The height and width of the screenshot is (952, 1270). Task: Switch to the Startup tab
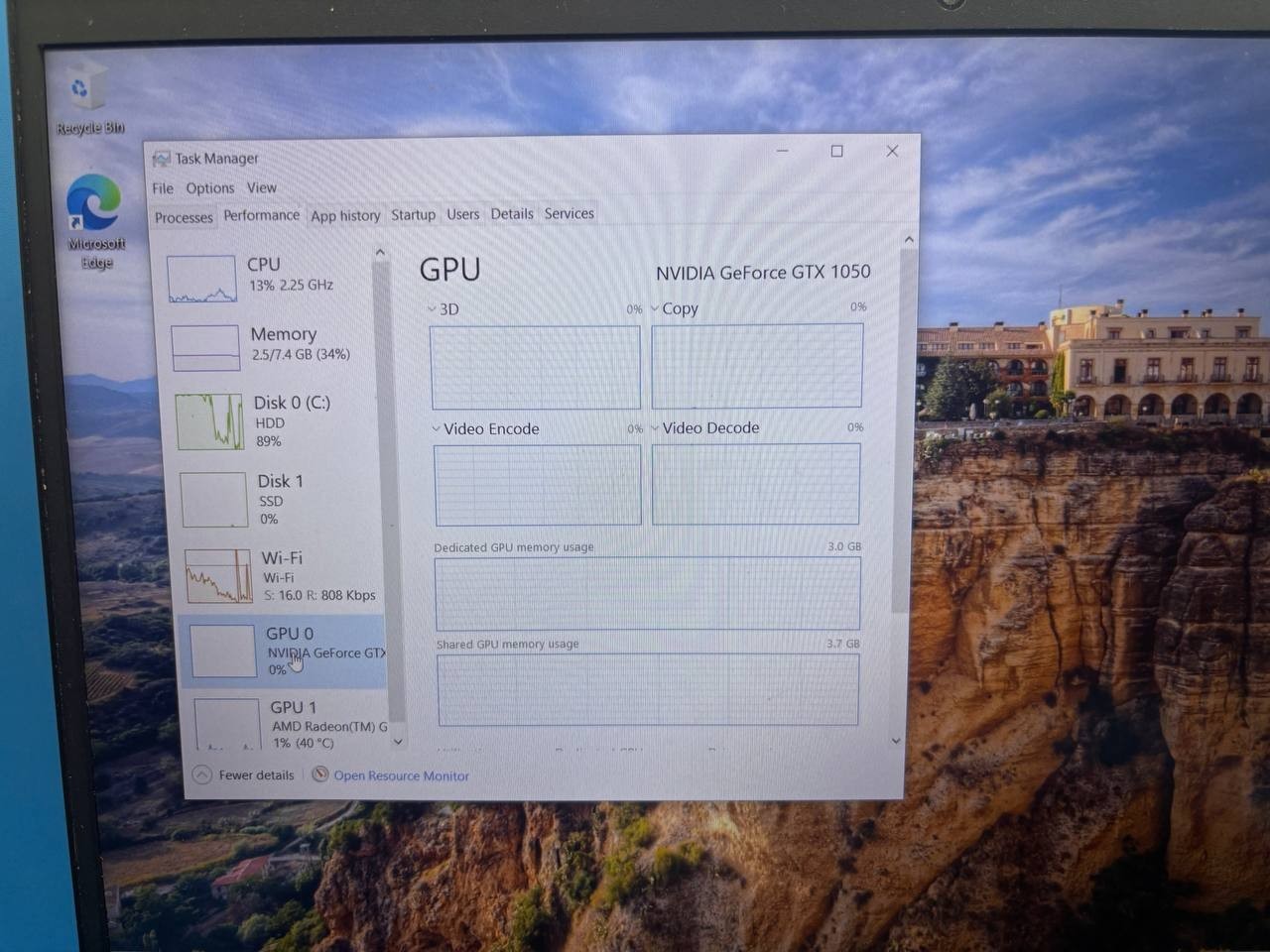(x=413, y=214)
